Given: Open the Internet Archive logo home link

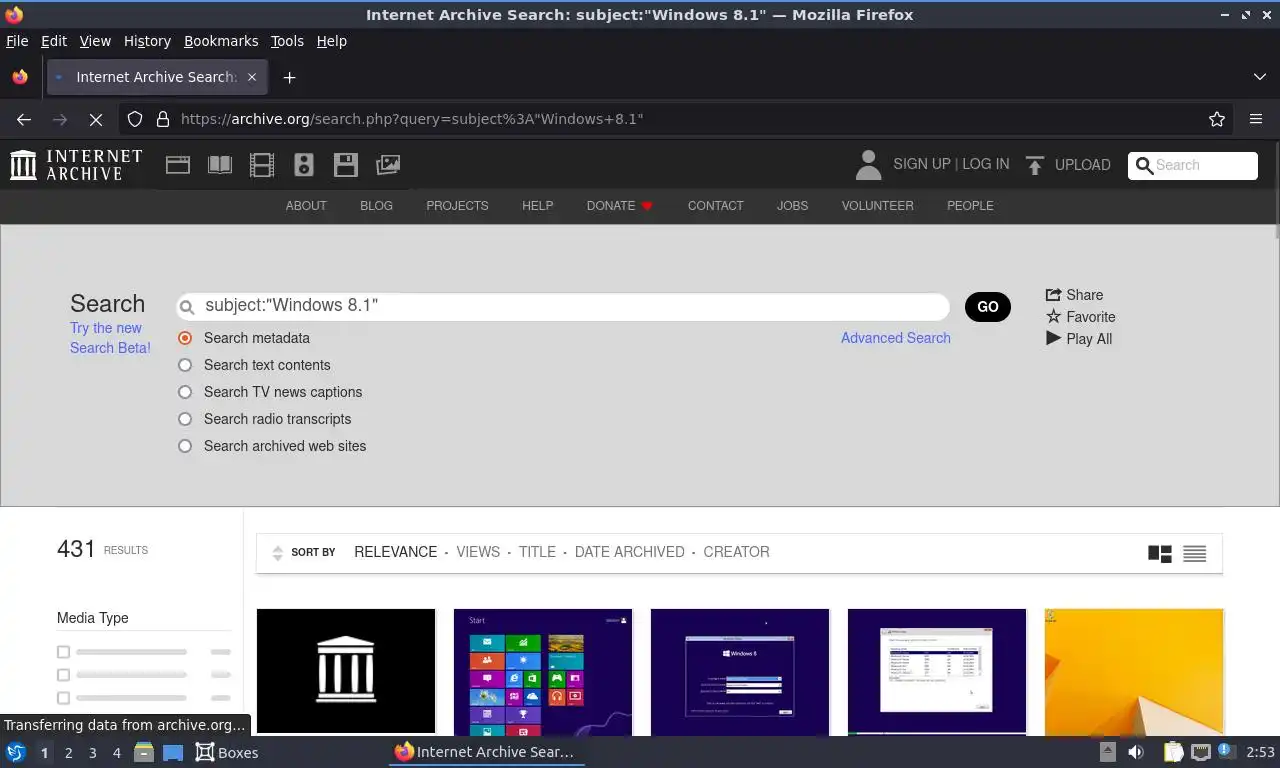Looking at the screenshot, I should pos(76,165).
